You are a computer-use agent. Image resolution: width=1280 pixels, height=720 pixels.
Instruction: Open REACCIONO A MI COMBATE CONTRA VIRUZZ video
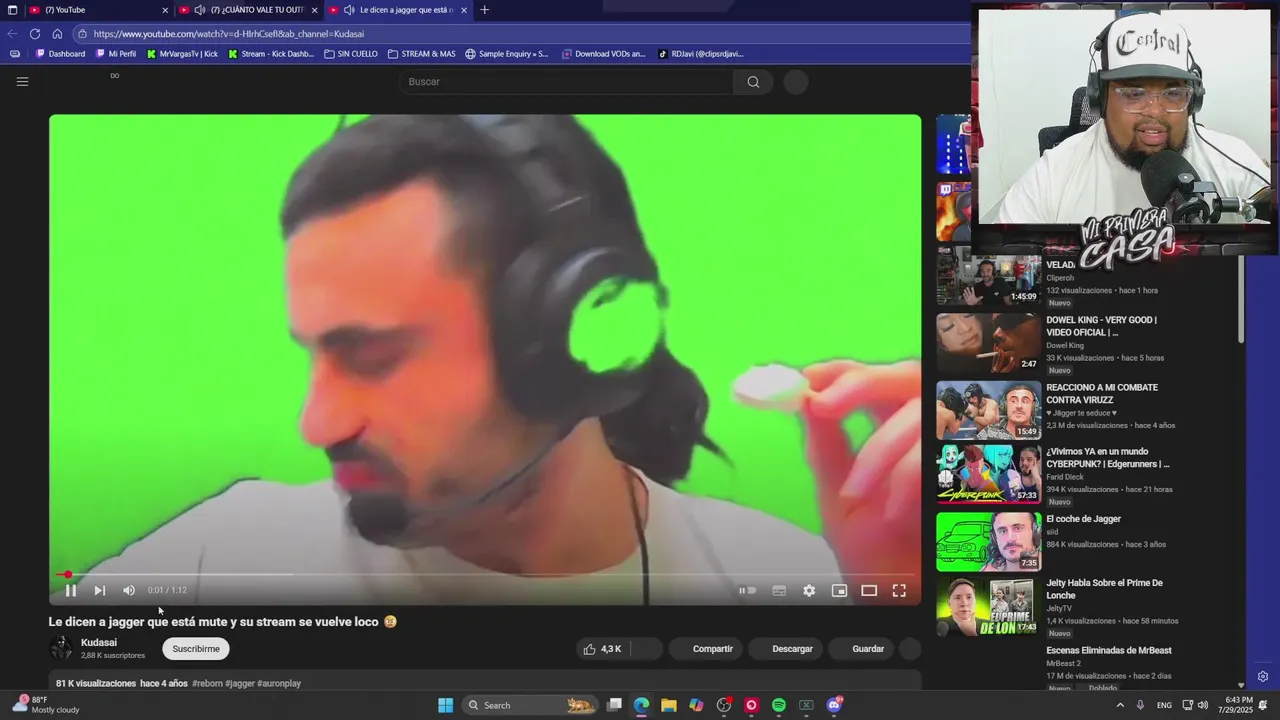1102,394
